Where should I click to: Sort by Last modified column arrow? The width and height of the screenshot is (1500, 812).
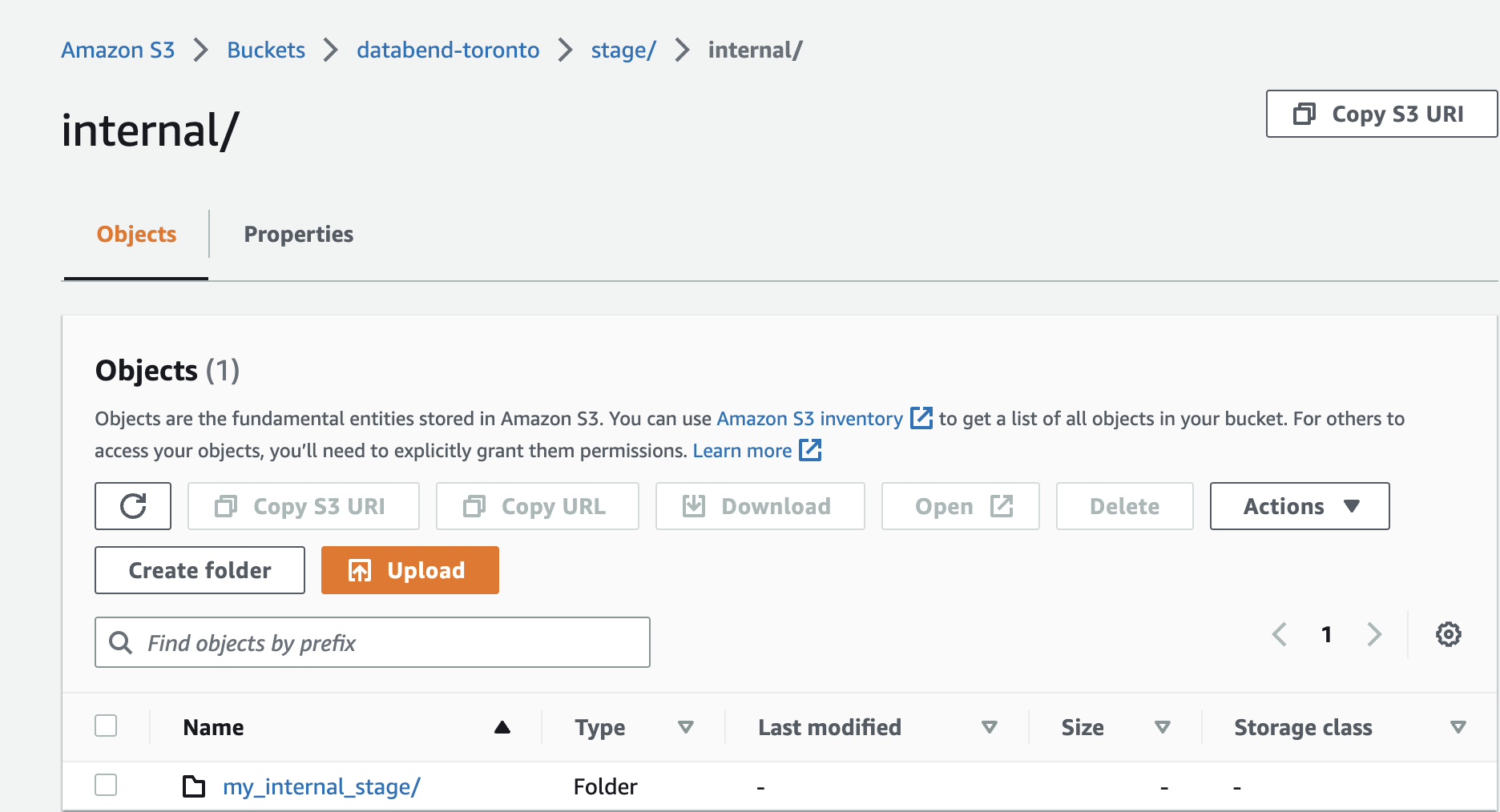tap(989, 727)
